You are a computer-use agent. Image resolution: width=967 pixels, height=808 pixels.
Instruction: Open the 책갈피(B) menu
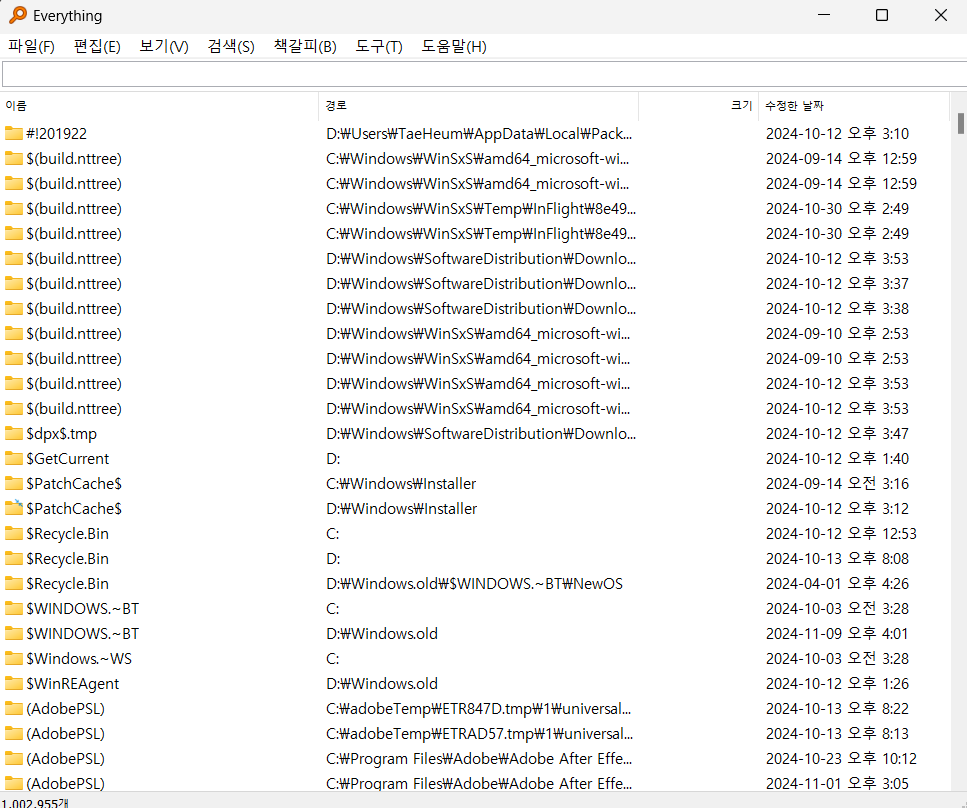(x=305, y=47)
